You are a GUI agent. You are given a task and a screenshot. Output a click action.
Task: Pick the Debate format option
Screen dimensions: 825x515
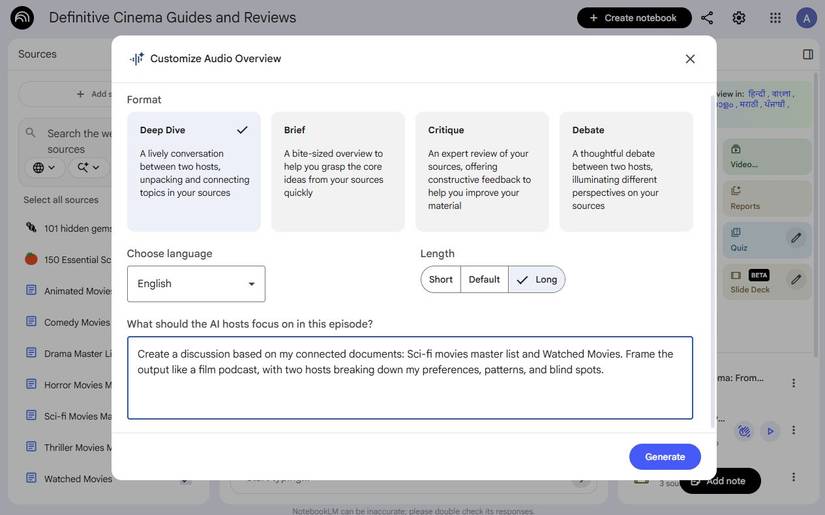pyautogui.click(x=626, y=171)
